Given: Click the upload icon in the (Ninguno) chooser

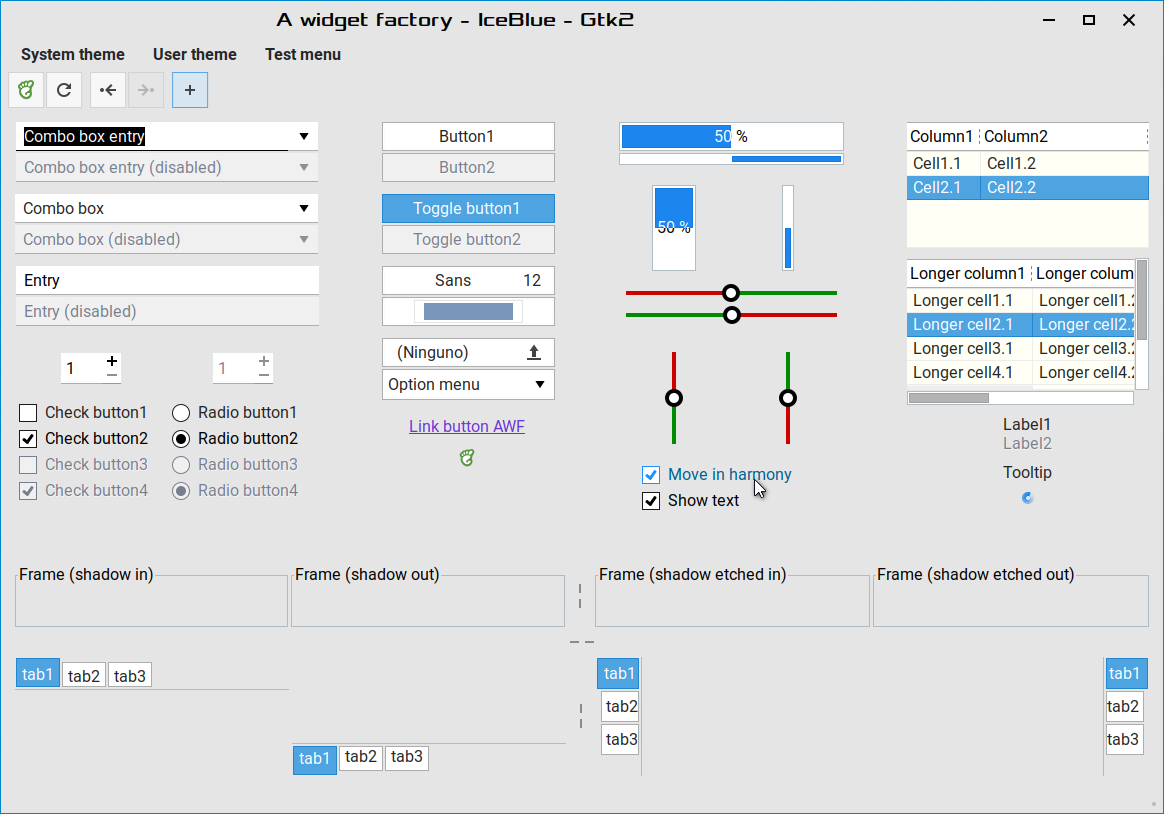Looking at the screenshot, I should coord(534,352).
